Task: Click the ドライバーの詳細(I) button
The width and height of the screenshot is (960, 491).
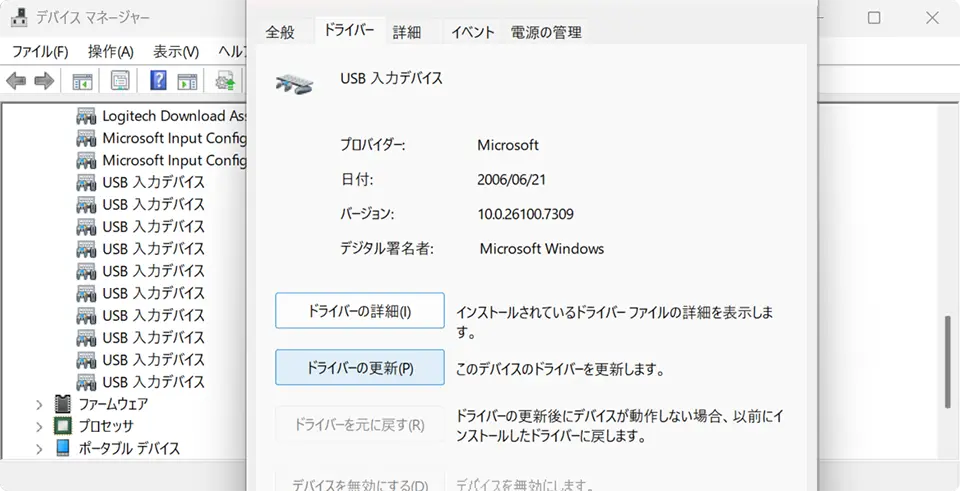Action: tap(359, 311)
